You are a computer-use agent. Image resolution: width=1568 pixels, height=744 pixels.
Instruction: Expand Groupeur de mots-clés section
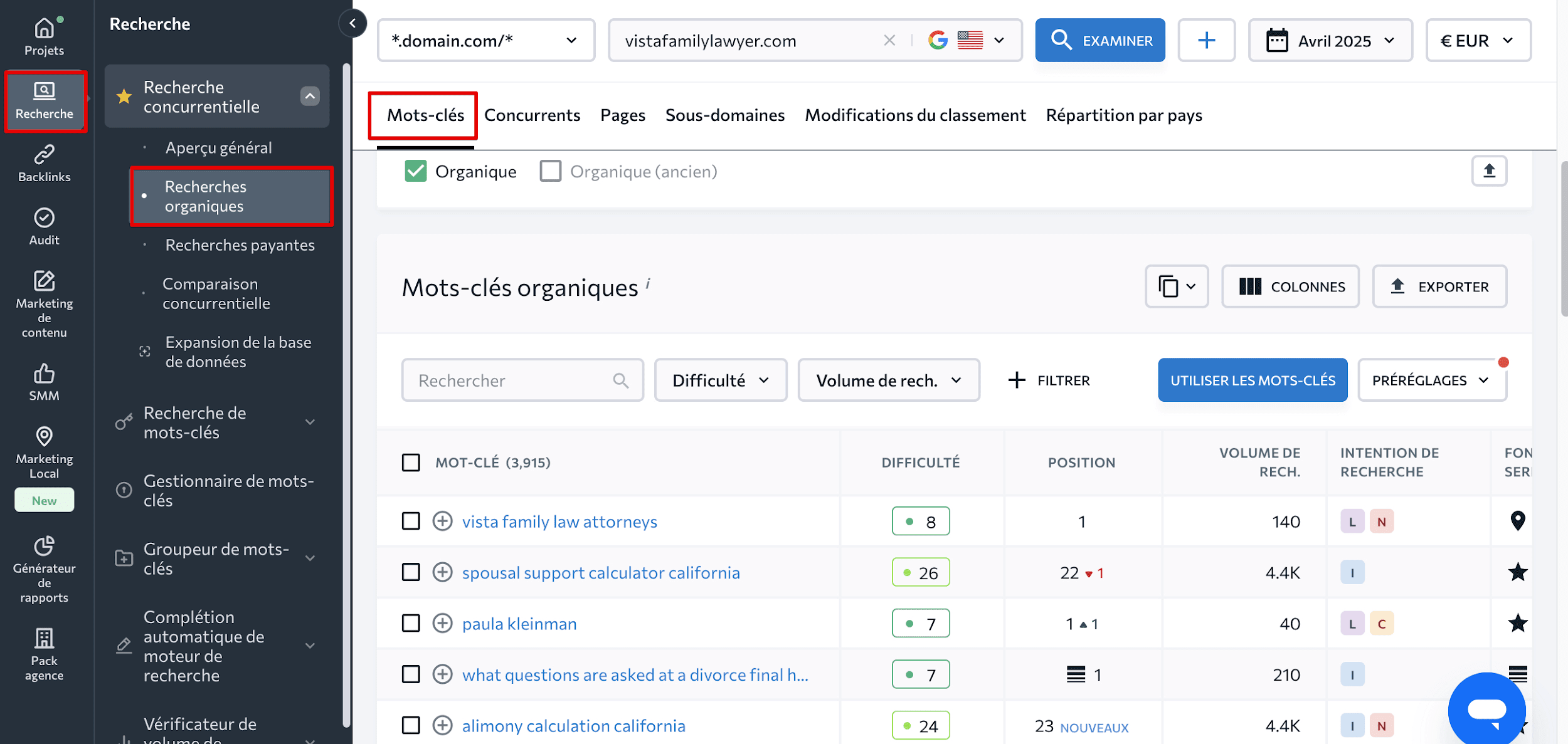[x=310, y=558]
